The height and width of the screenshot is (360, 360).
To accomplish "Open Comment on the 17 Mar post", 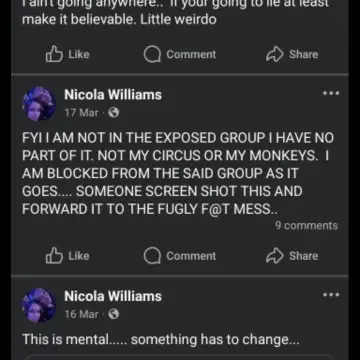I will (180, 256).
